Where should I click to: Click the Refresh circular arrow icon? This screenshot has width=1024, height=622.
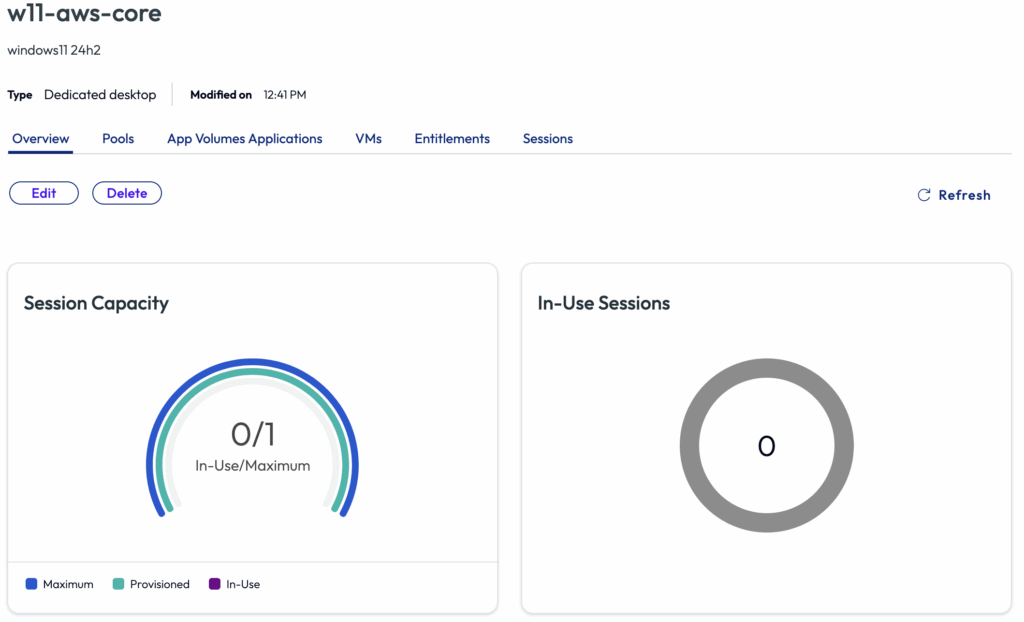[924, 195]
